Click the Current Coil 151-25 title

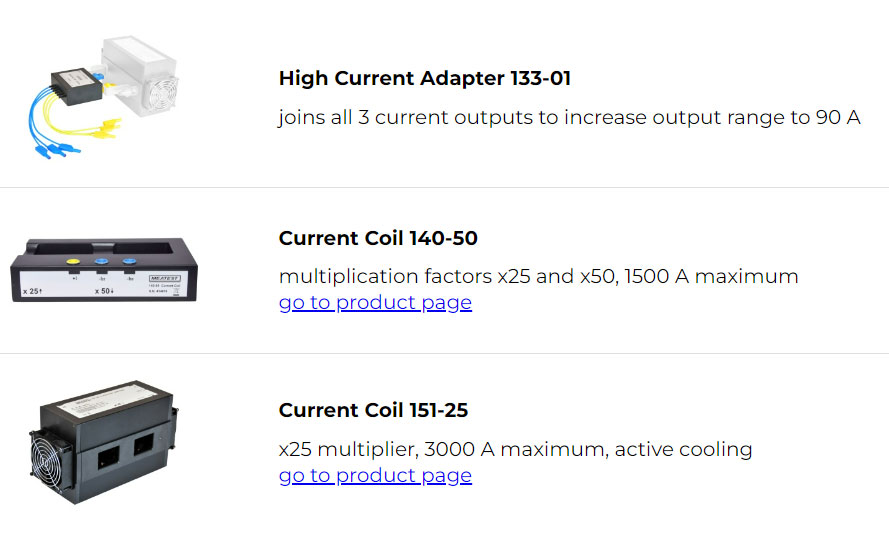click(373, 410)
